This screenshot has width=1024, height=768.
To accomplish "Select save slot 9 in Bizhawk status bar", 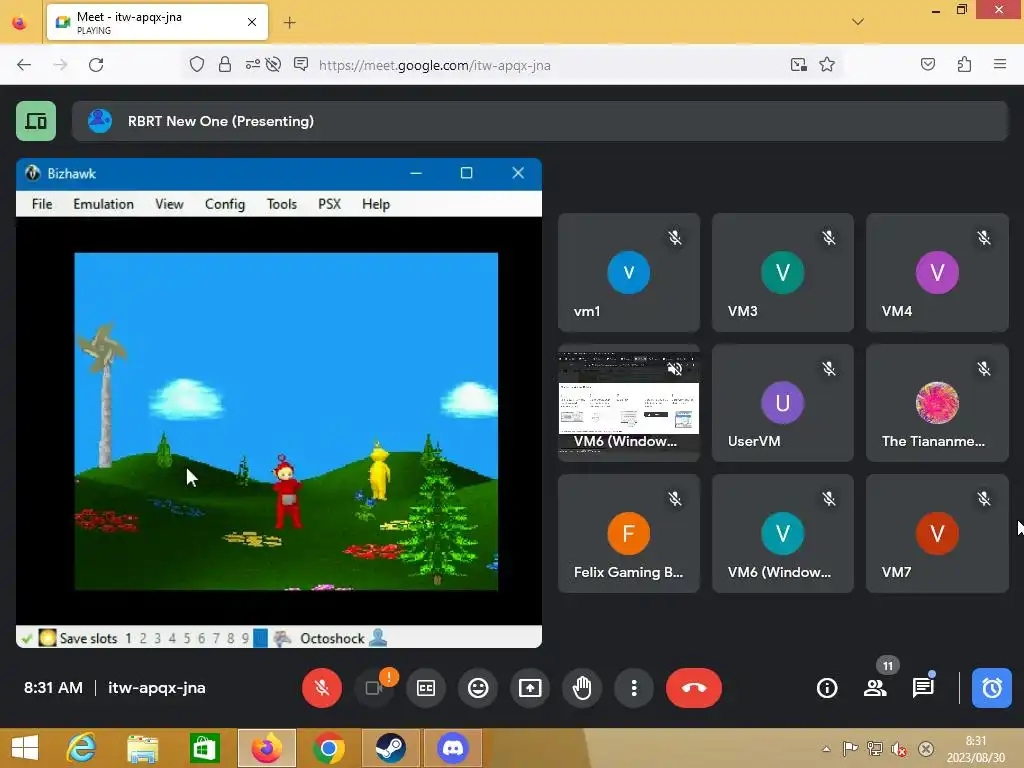I will point(245,638).
